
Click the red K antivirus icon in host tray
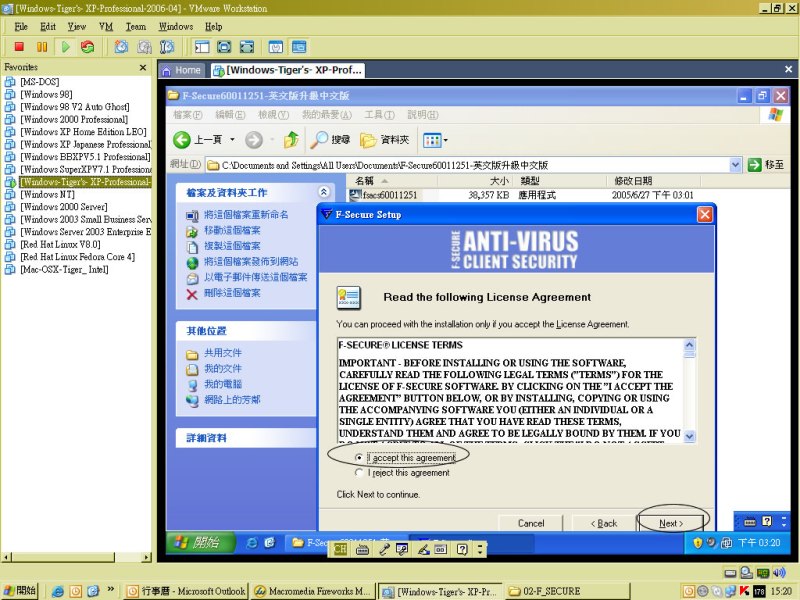click(744, 591)
